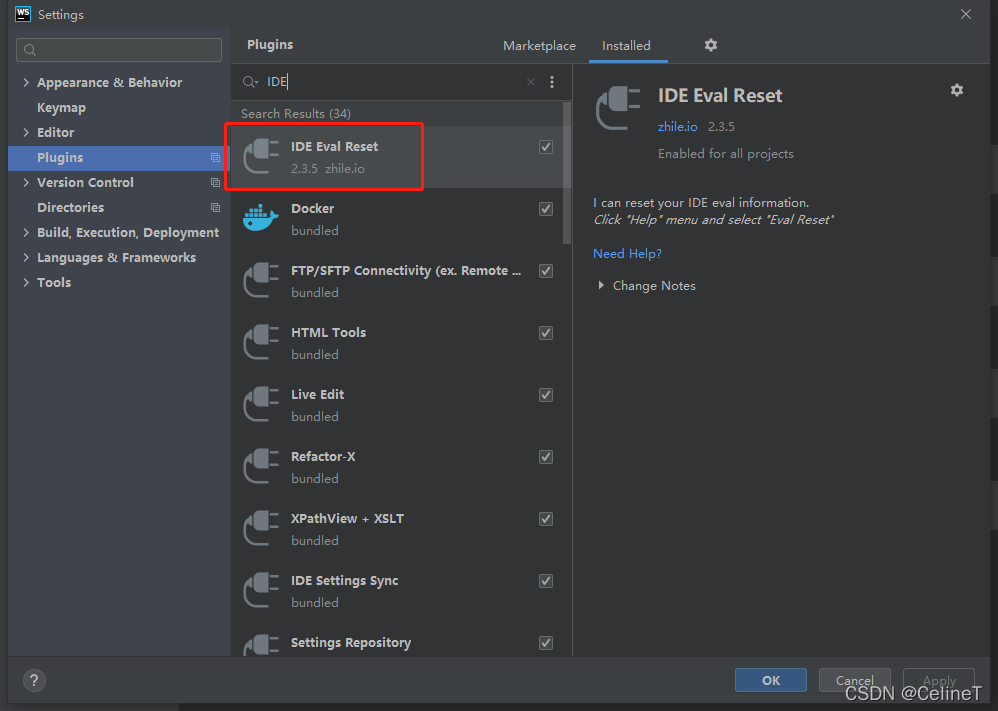Viewport: 998px width, 711px height.
Task: Click the Apply button
Action: pos(939,680)
